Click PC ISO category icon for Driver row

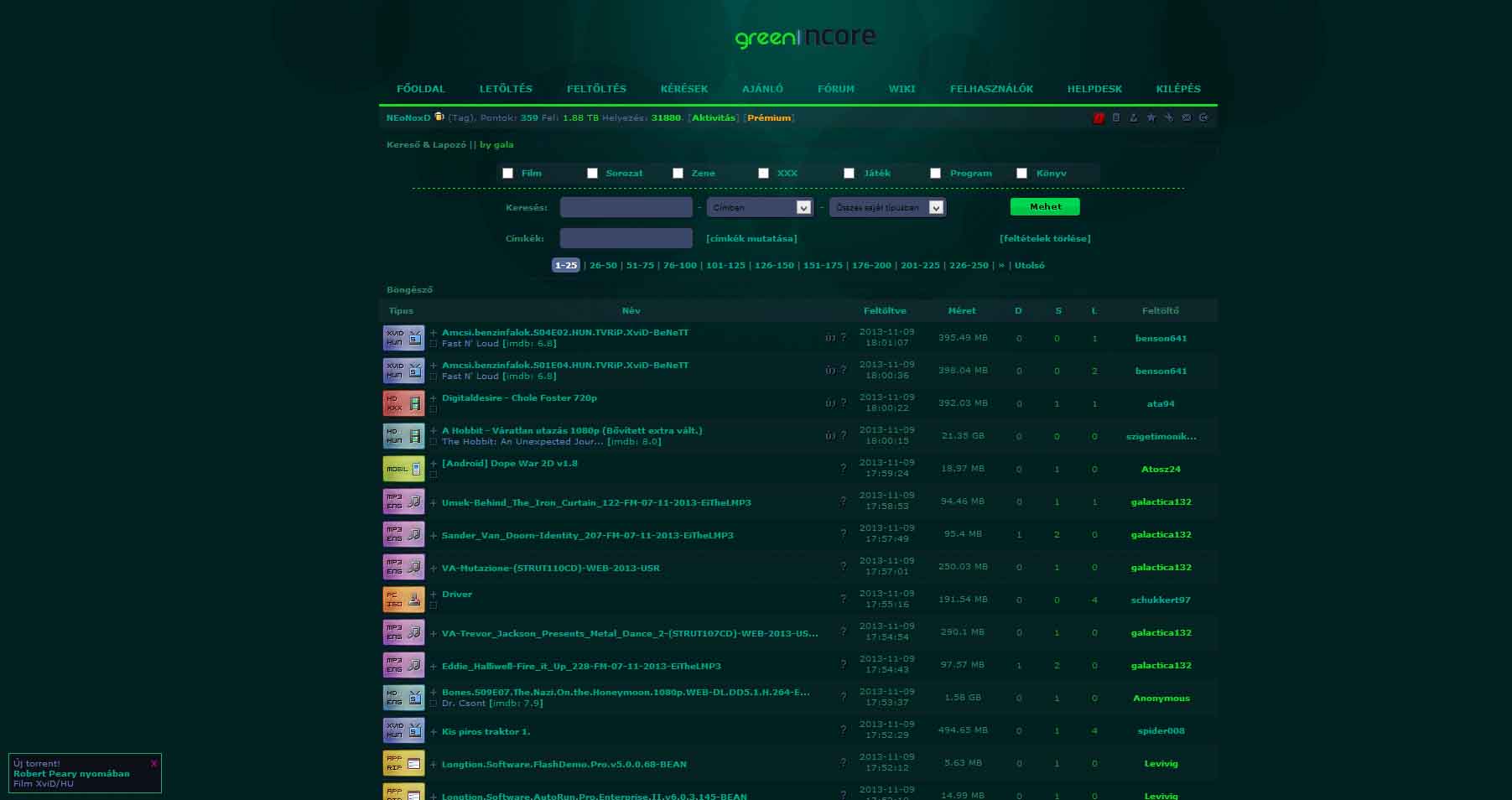tap(403, 600)
